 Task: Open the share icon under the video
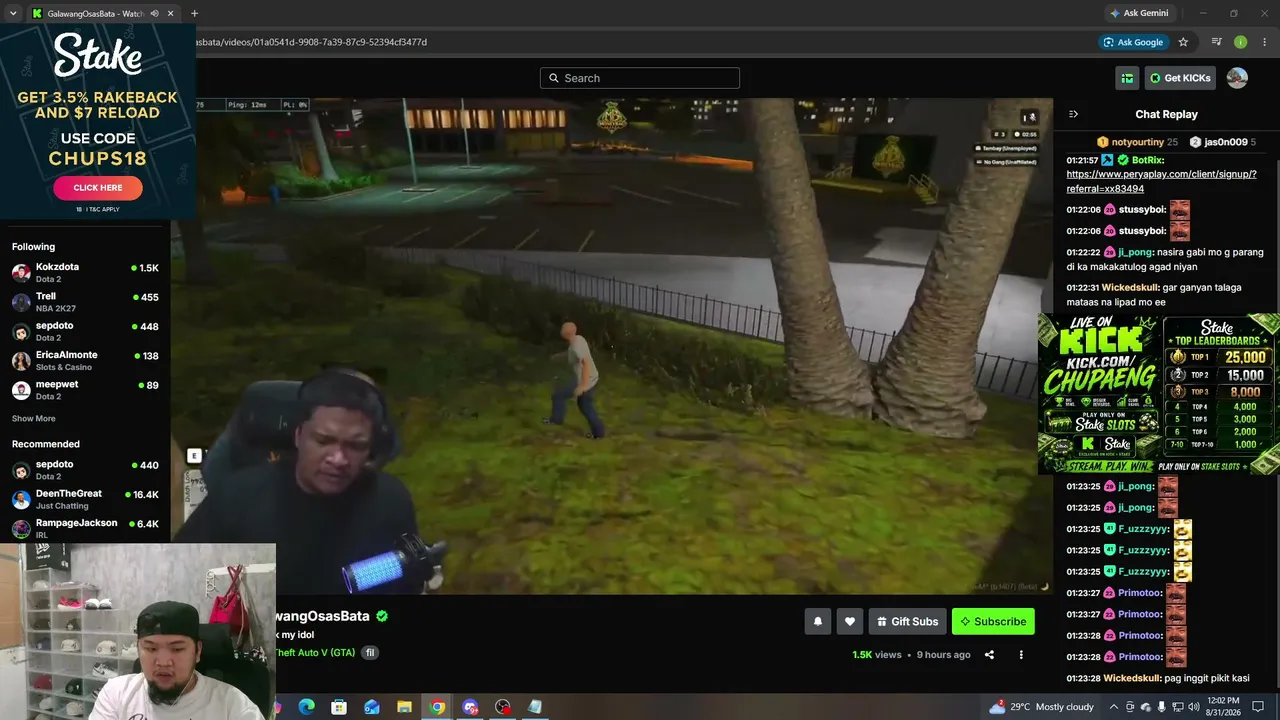[989, 655]
